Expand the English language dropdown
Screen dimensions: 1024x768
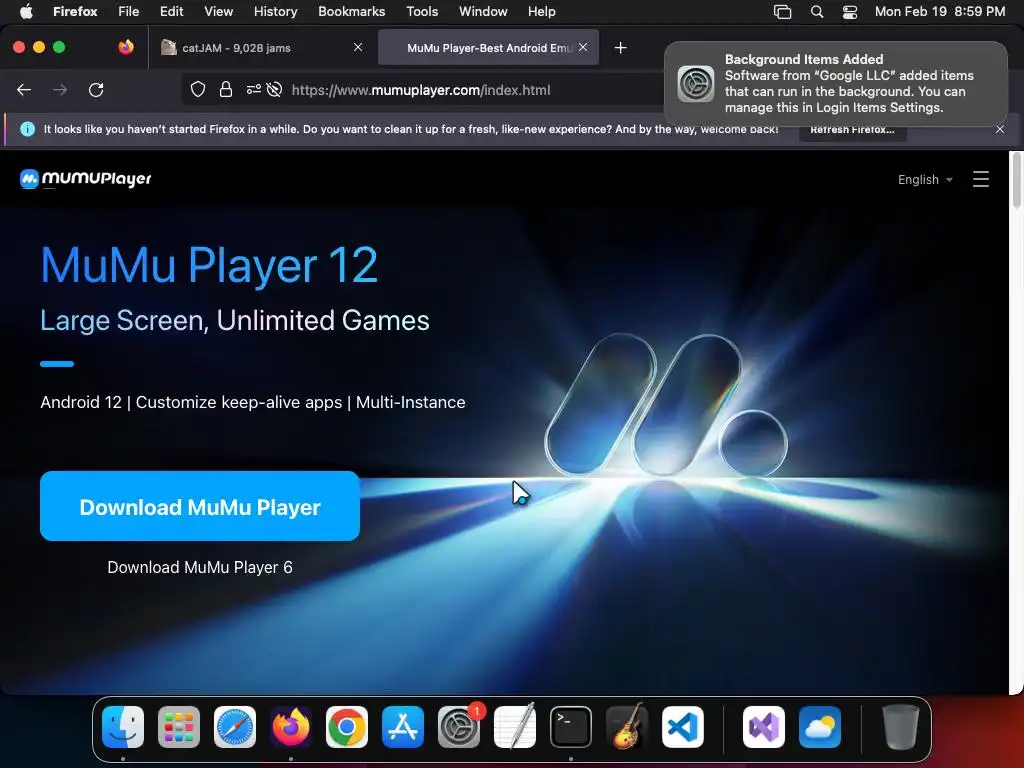coord(925,180)
